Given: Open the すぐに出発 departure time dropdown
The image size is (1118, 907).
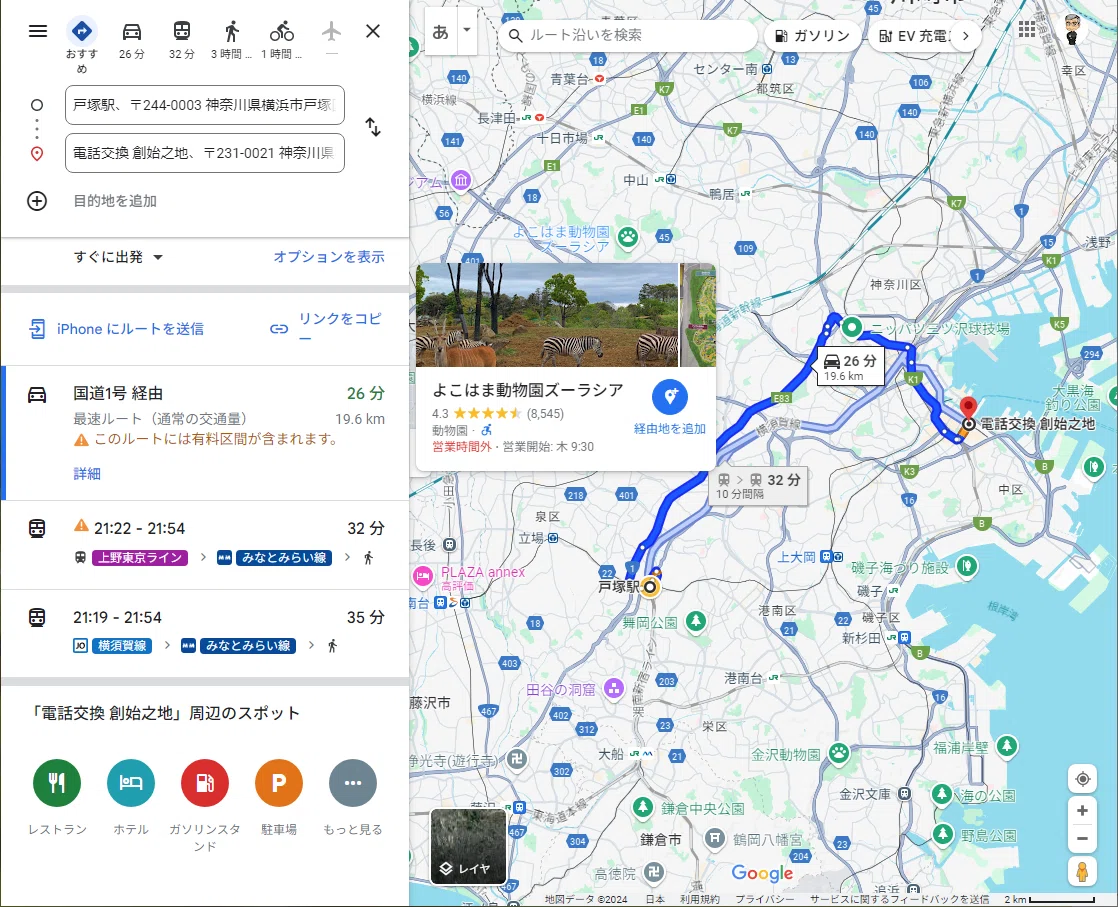Looking at the screenshot, I should click(118, 257).
